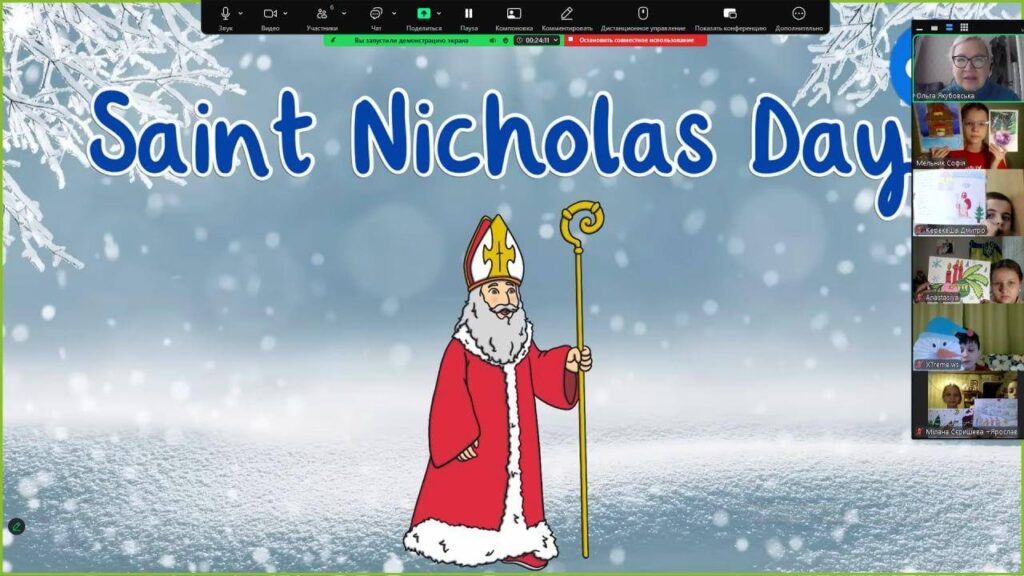Open the Участники participants panel

[323, 14]
